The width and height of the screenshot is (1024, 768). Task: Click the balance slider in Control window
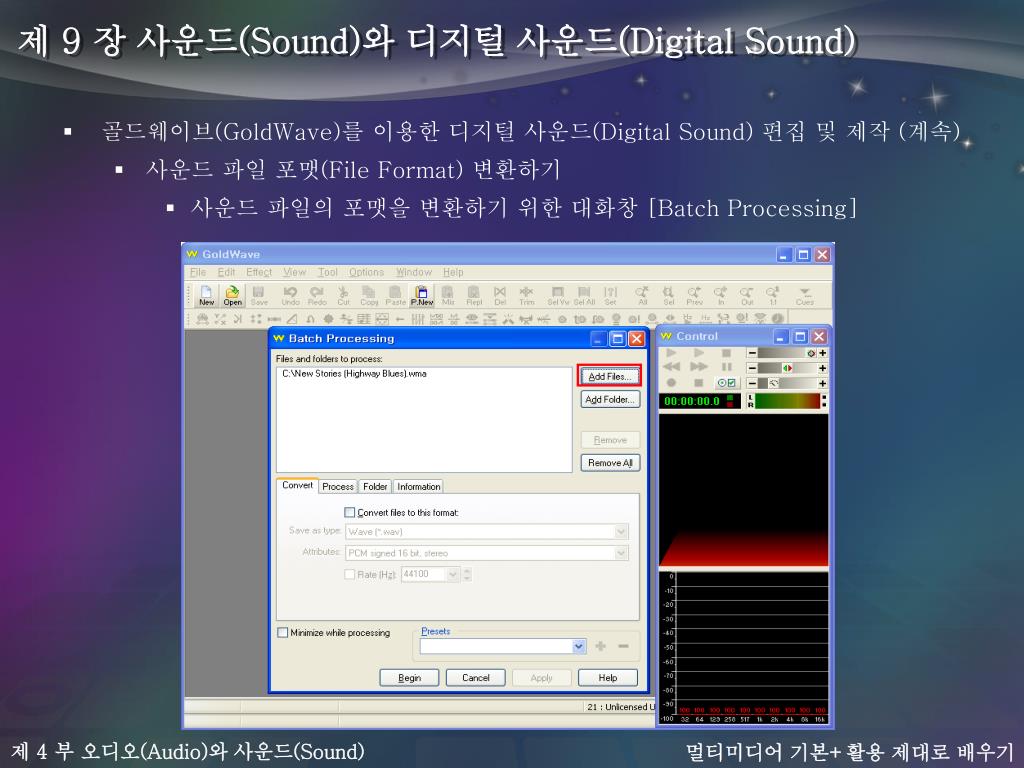click(x=787, y=368)
